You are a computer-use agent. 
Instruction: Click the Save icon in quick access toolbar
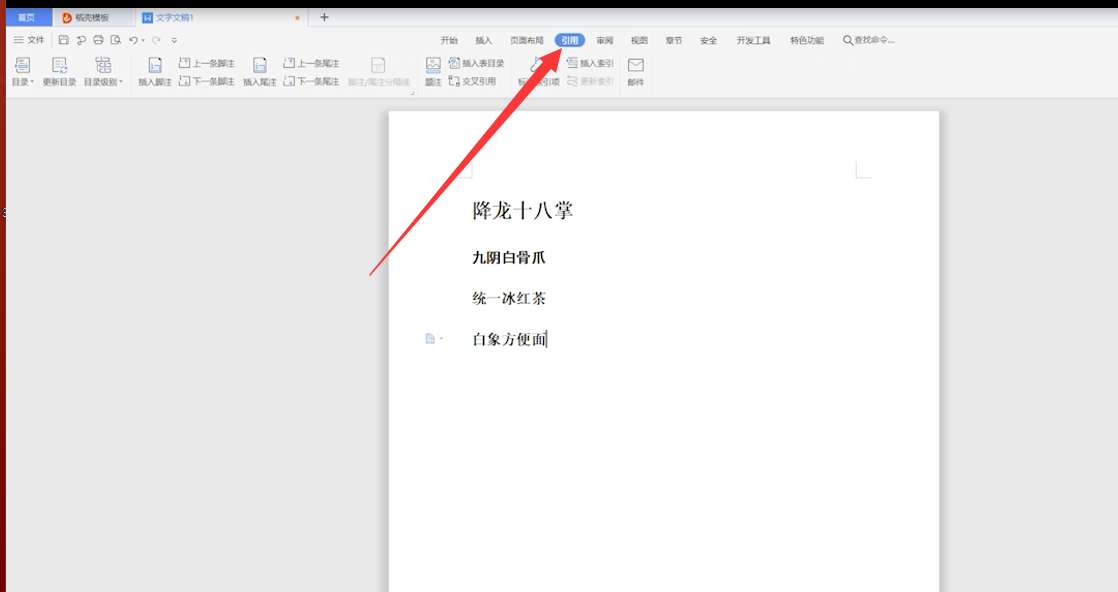[x=63, y=40]
